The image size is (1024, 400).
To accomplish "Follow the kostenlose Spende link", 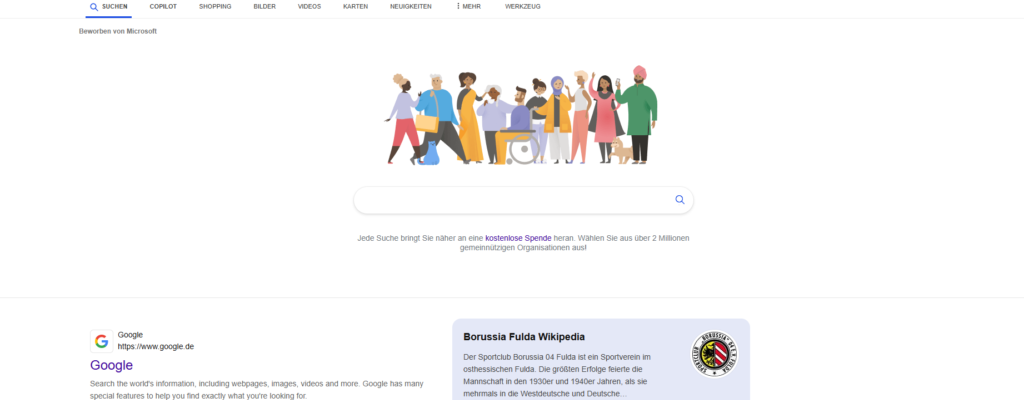I will [518, 238].
